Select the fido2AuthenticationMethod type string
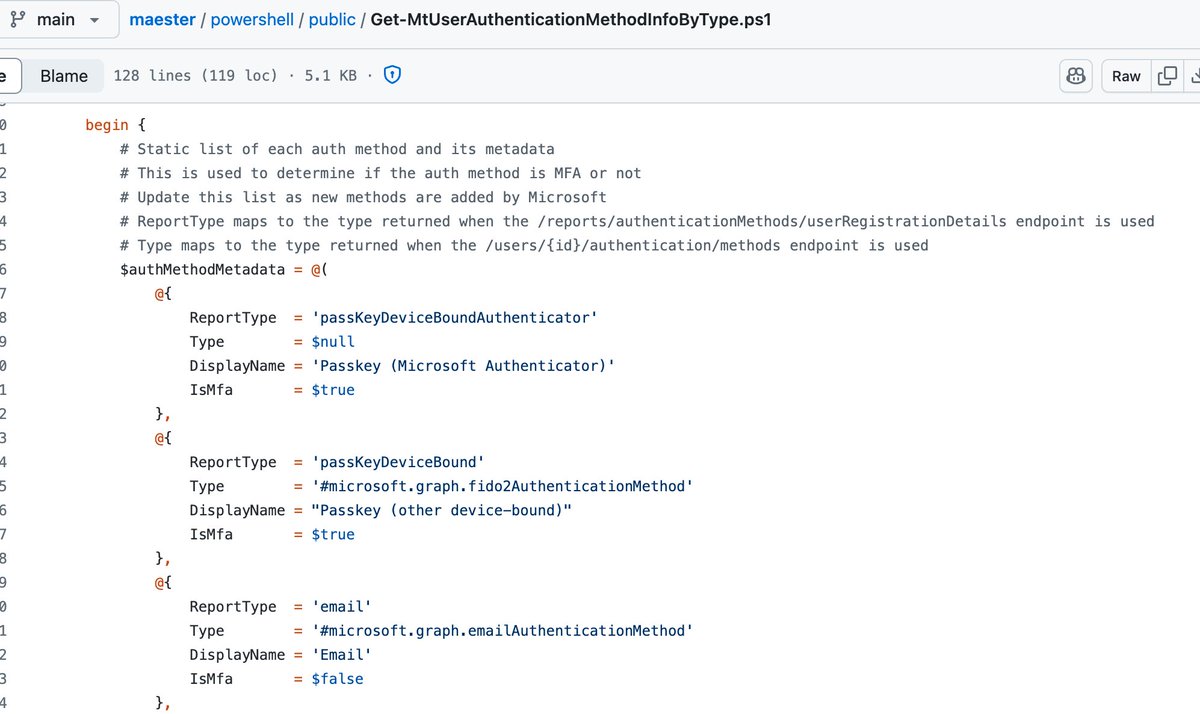The width and height of the screenshot is (1200, 714). click(502, 486)
